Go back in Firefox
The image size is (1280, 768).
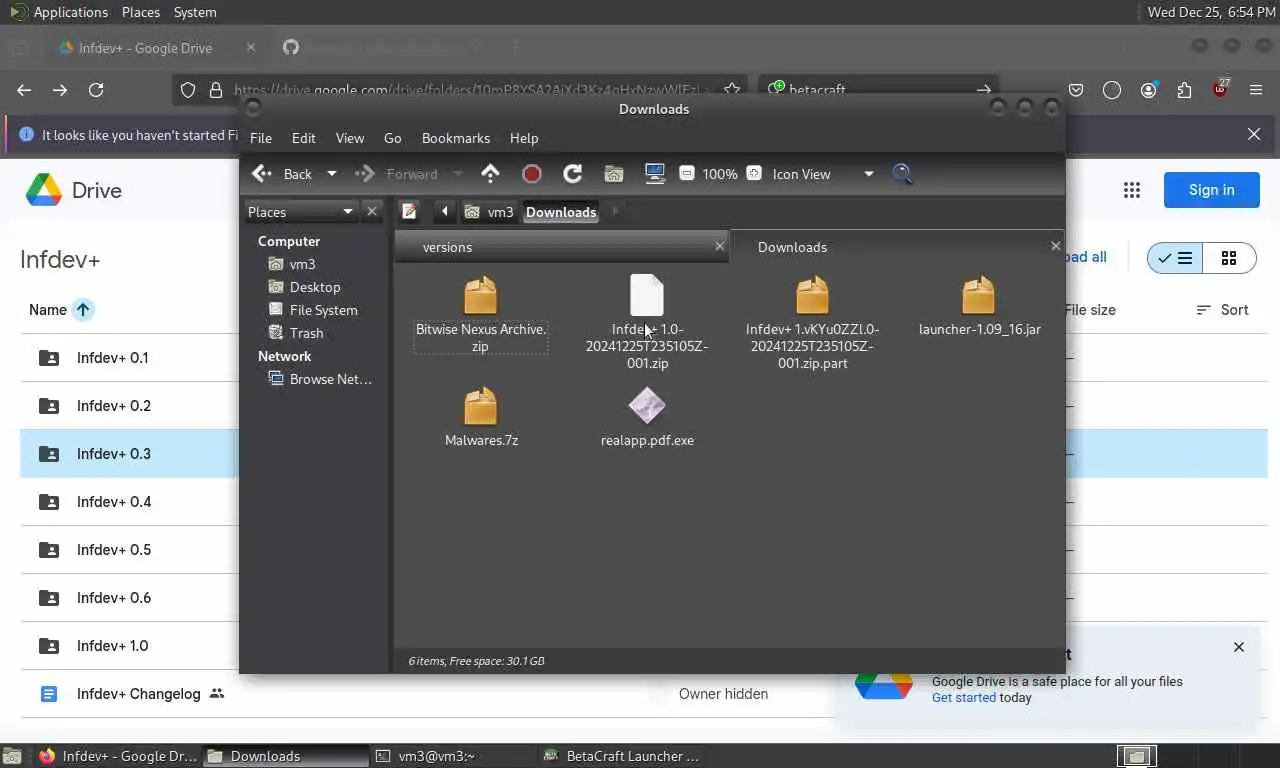click(x=24, y=90)
